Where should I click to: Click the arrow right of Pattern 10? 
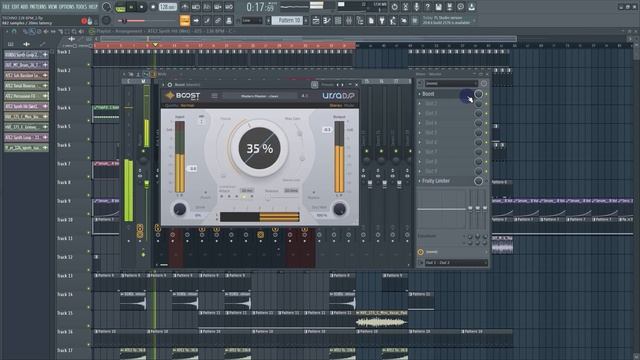tap(306, 20)
